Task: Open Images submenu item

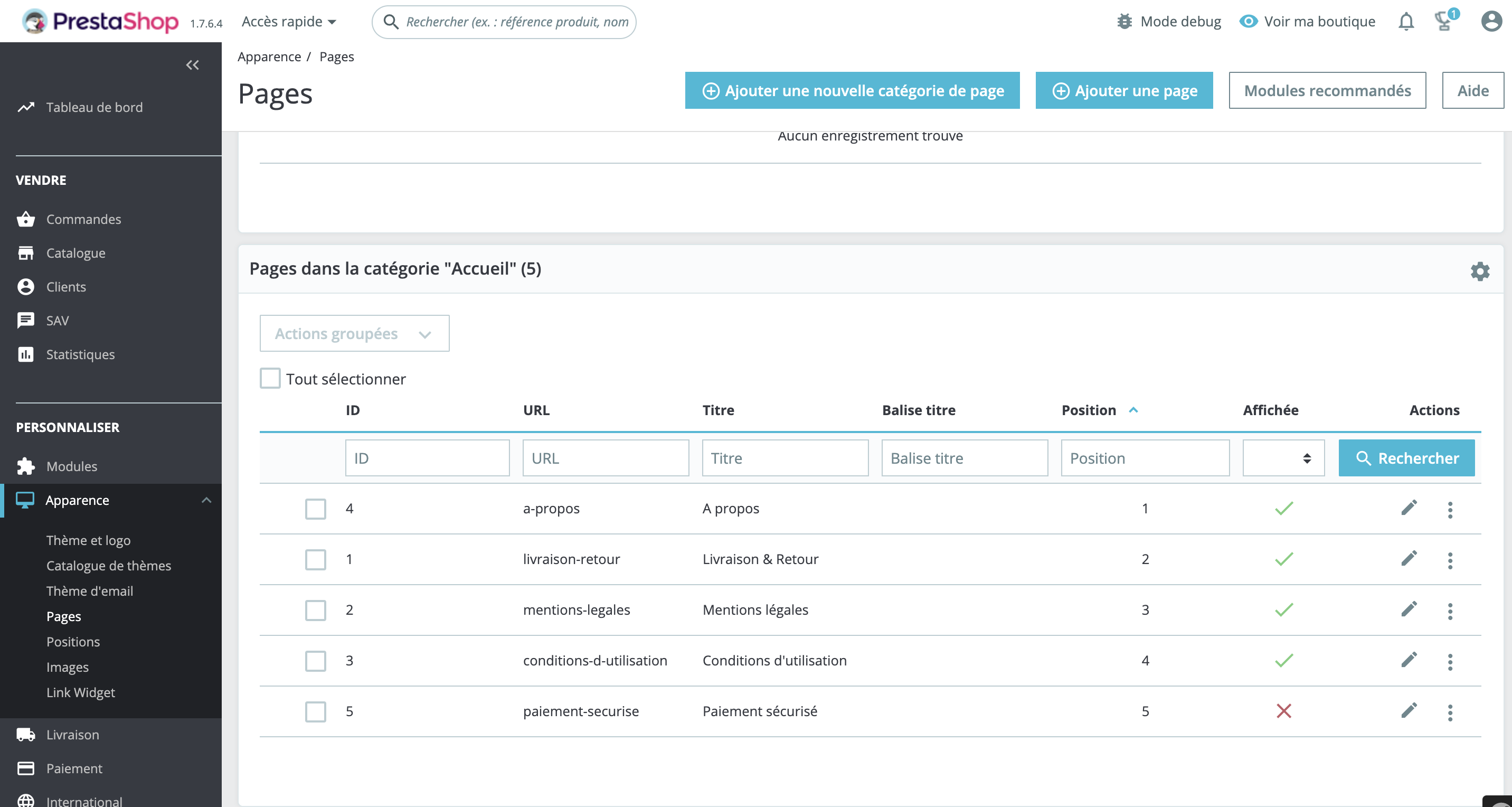Action: [68, 667]
